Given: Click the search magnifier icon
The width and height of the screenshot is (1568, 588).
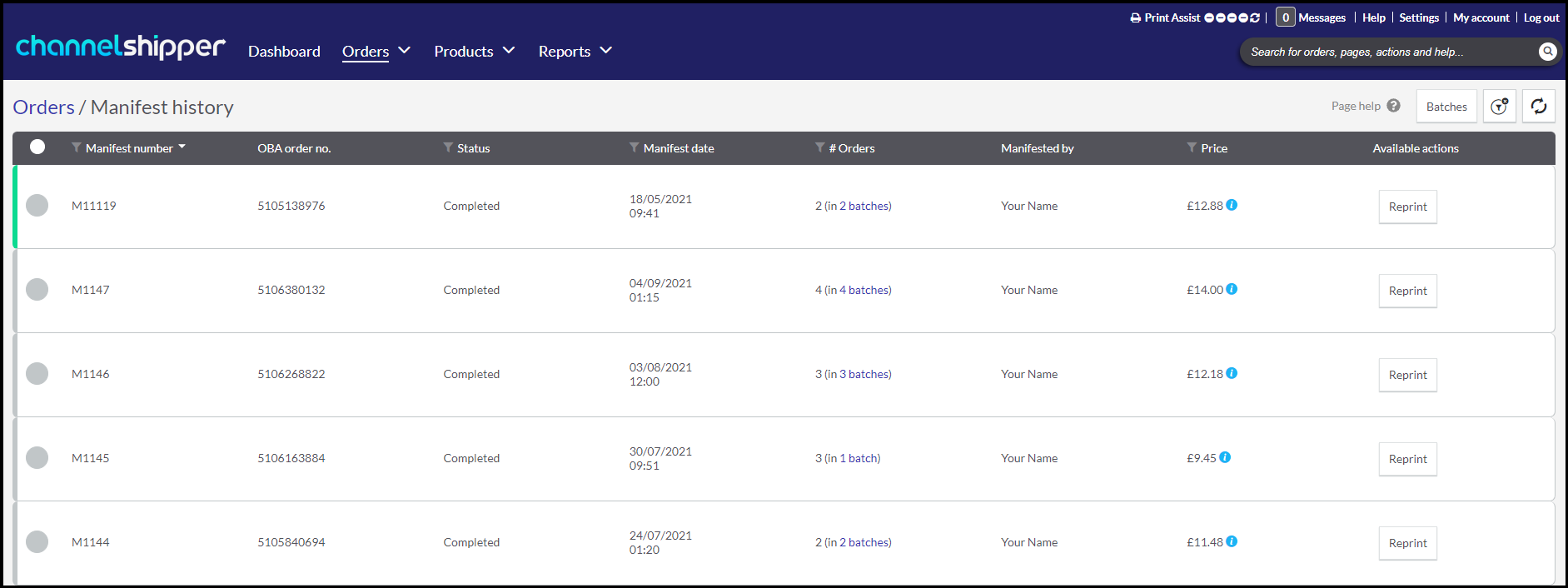Looking at the screenshot, I should pos(1547,52).
